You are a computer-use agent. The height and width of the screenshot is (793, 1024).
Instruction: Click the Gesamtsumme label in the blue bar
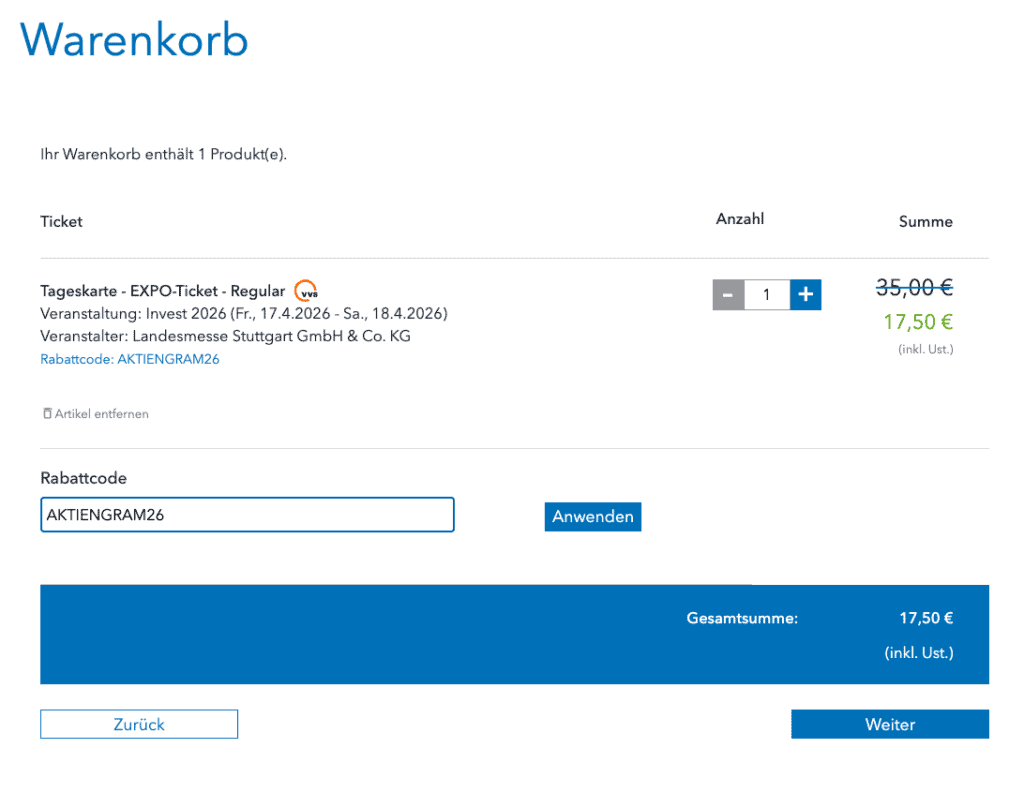(742, 619)
